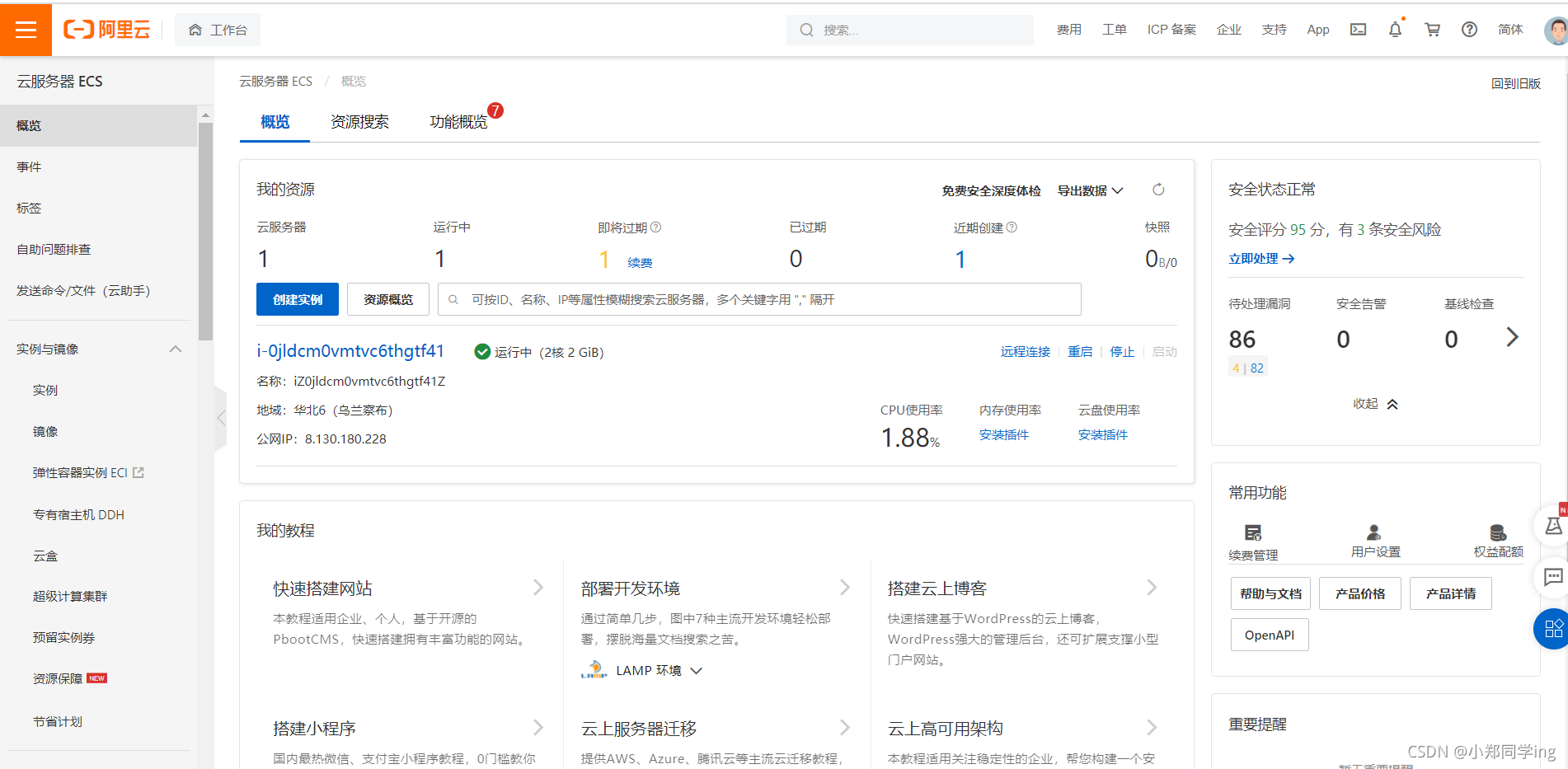Open the OpenAPI button
Screen dimensions: 1568x769
[x=1270, y=635]
